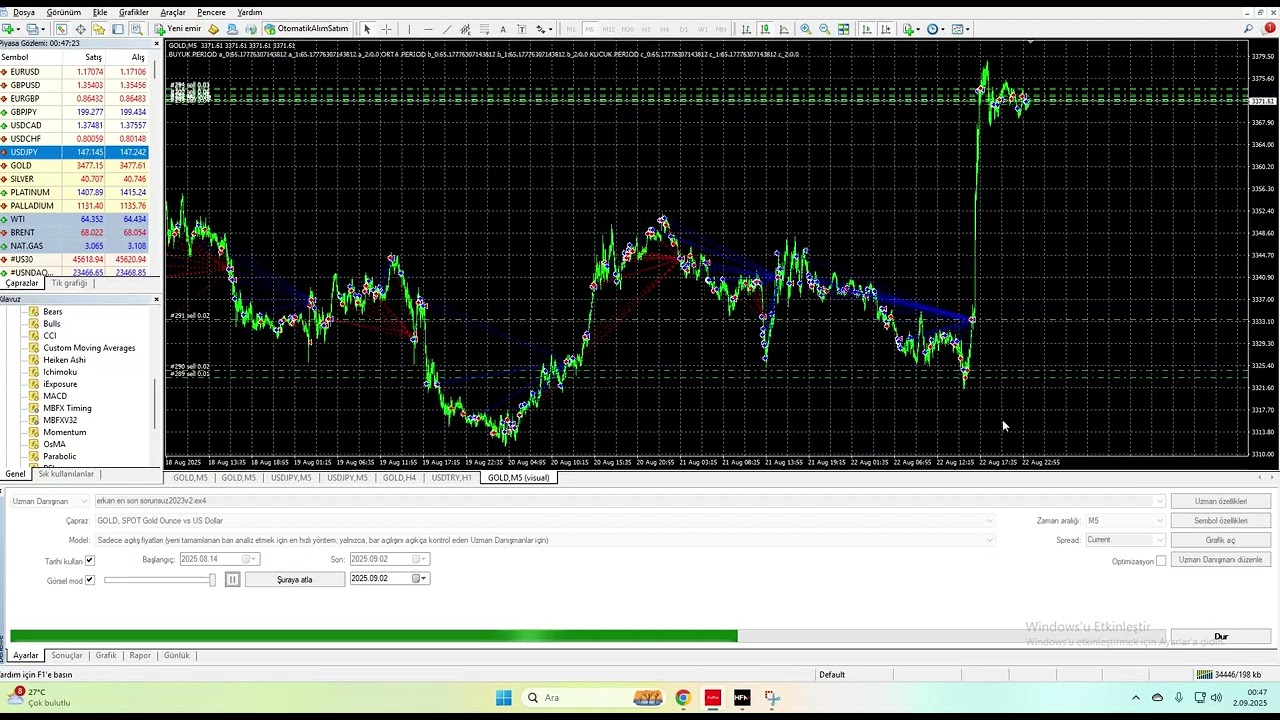Image resolution: width=1280 pixels, height=720 pixels.
Task: Toggle the Tarihi kullan checkbox
Action: tap(89, 561)
